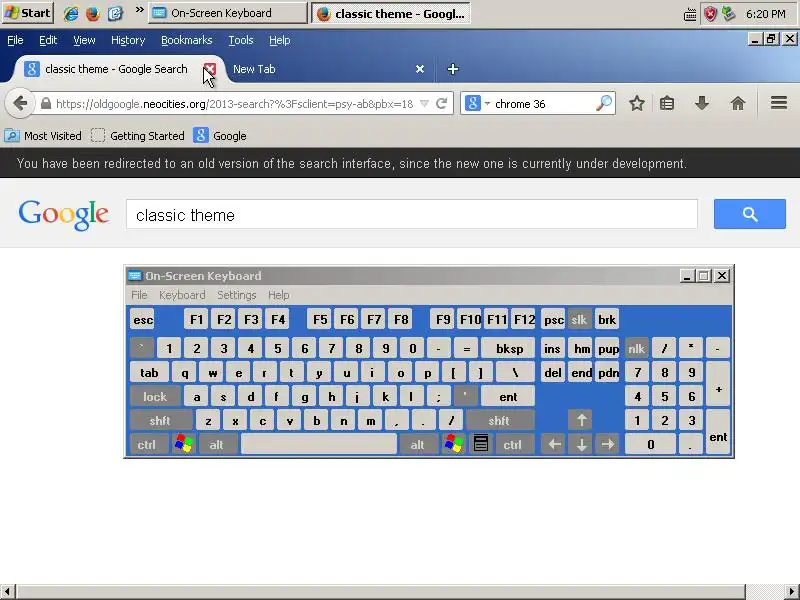Click the Start button
The width and height of the screenshot is (800, 600).
(28, 13)
